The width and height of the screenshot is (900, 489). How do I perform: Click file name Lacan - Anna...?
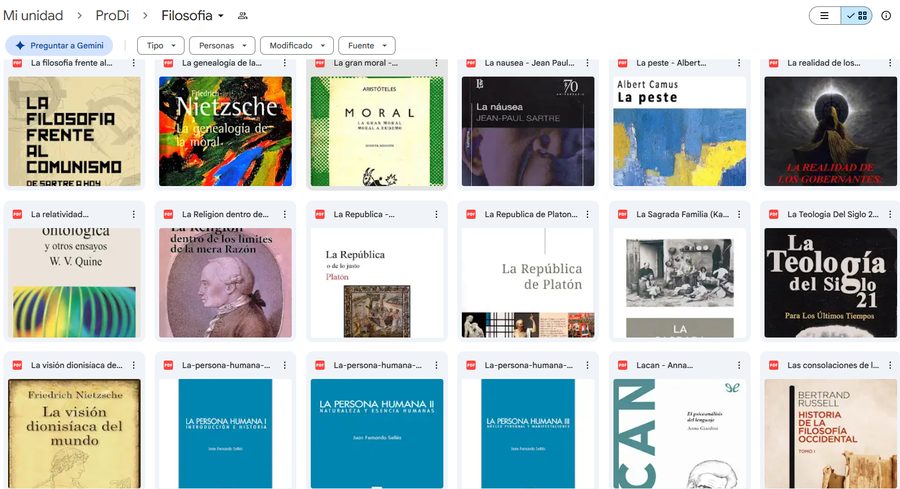click(x=664, y=365)
